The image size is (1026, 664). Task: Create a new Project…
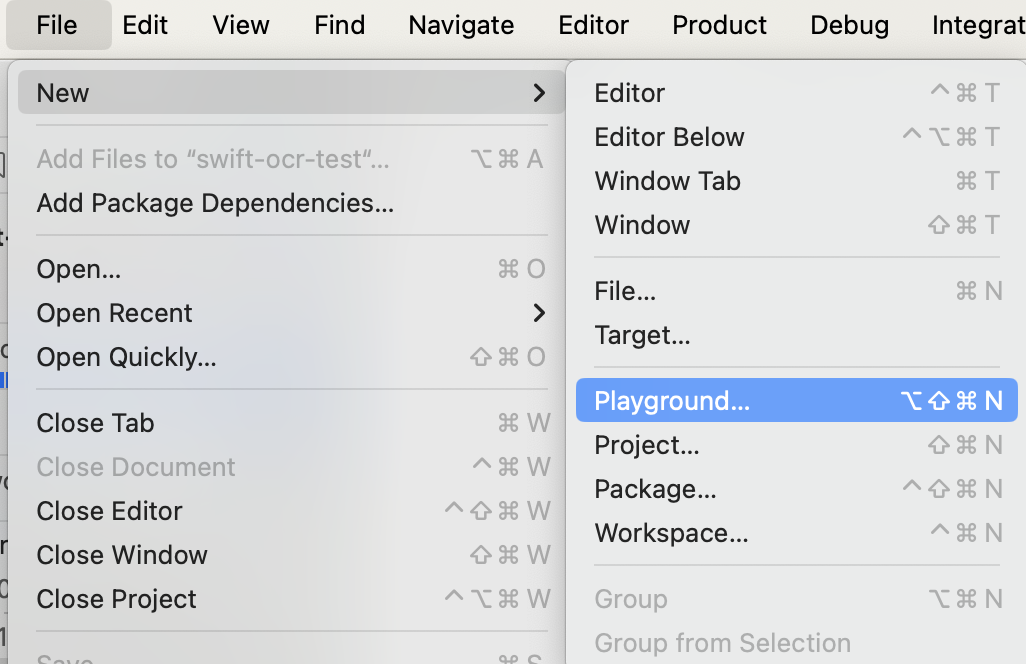(x=647, y=445)
